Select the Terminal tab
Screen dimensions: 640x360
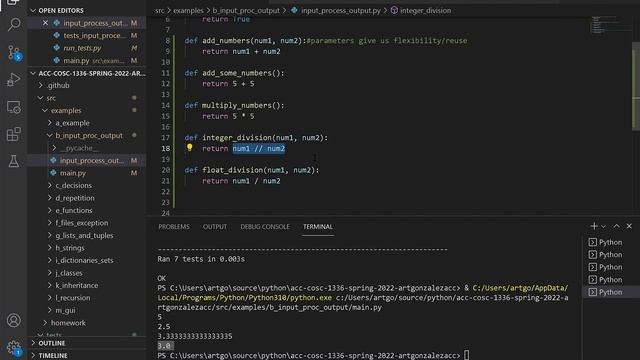coord(318,227)
